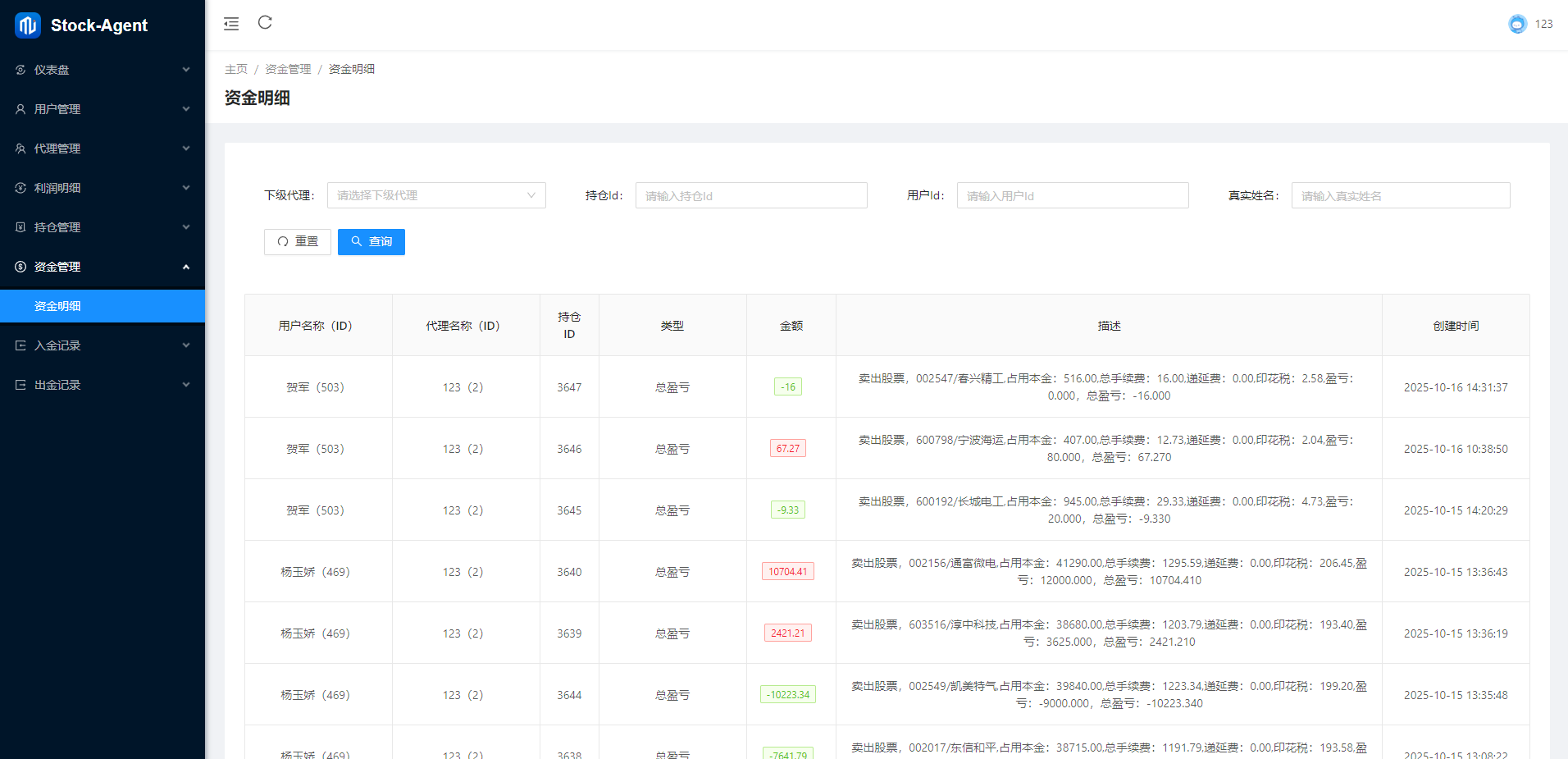Click the blue 查询 search button
This screenshot has height=759, width=1568.
click(x=371, y=242)
